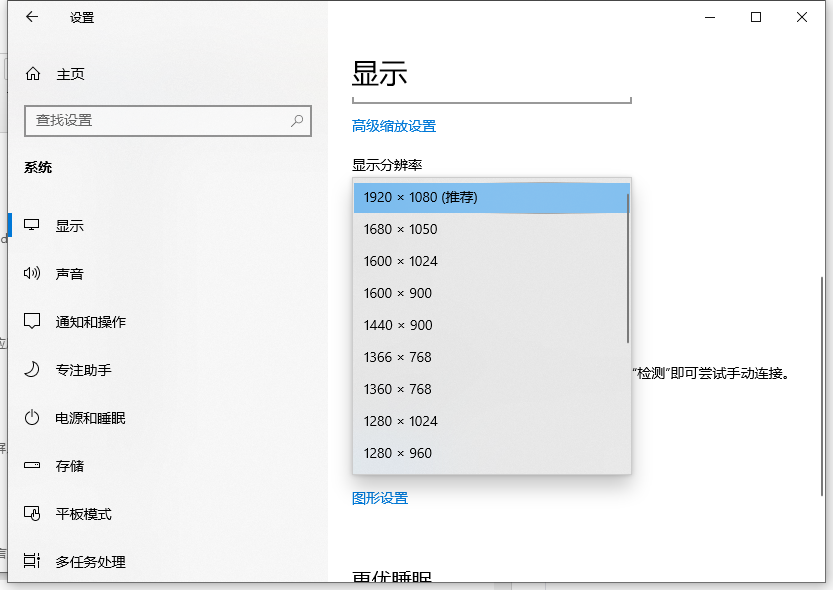Open the 图形设置 link
This screenshot has height=590, width=833.
380,498
